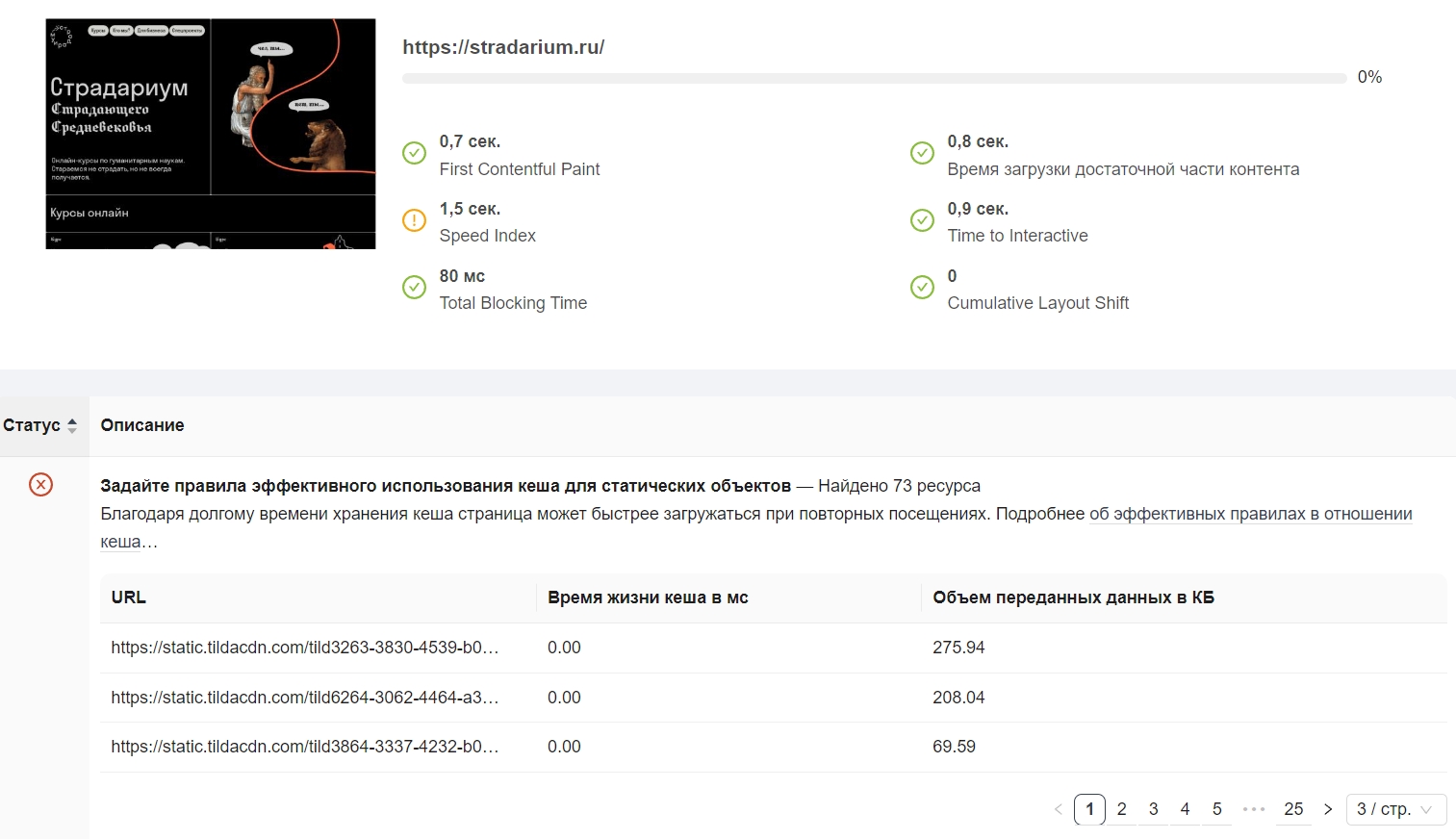Click the previous page arrow in pagination

[1058, 809]
